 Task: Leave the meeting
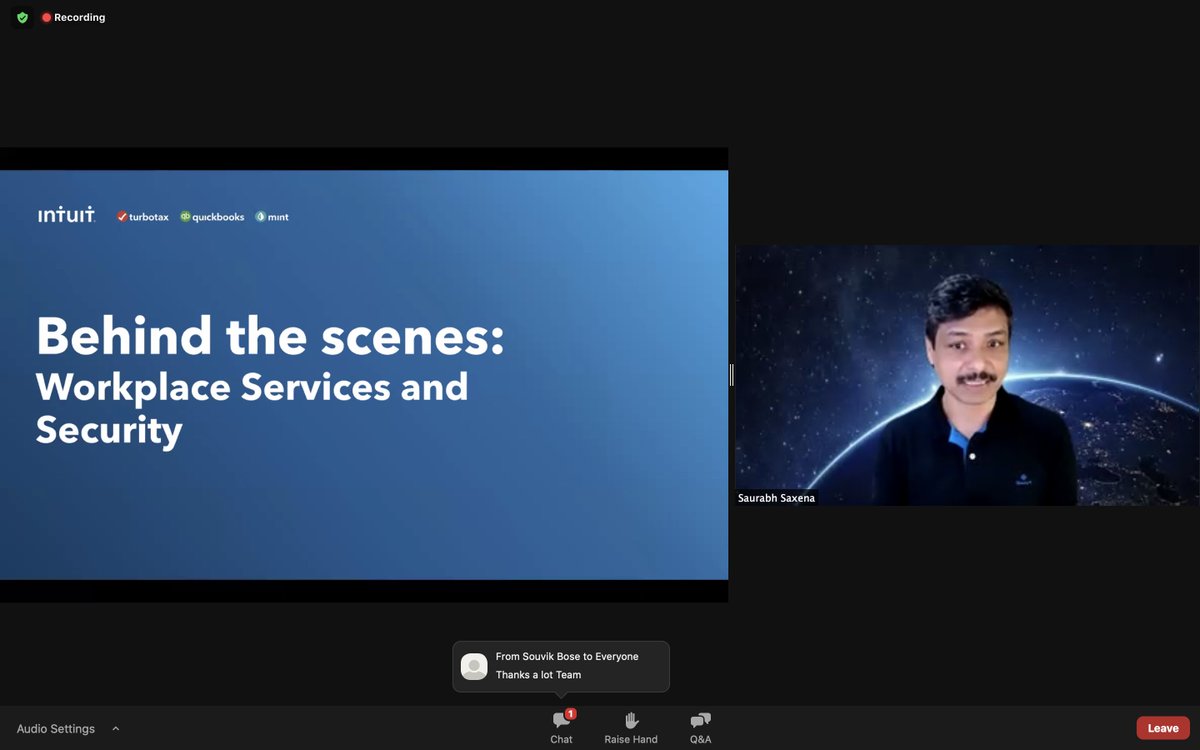(1163, 728)
